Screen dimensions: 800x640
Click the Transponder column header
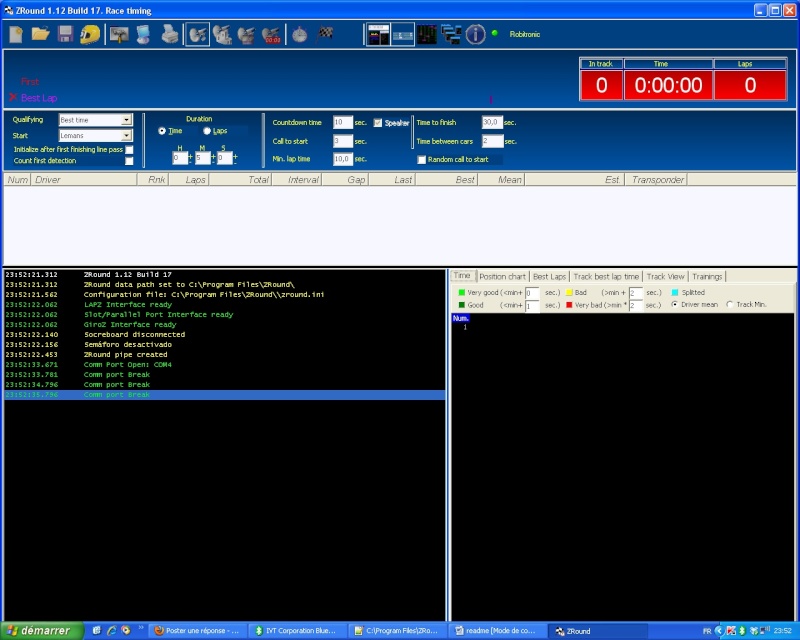click(656, 180)
